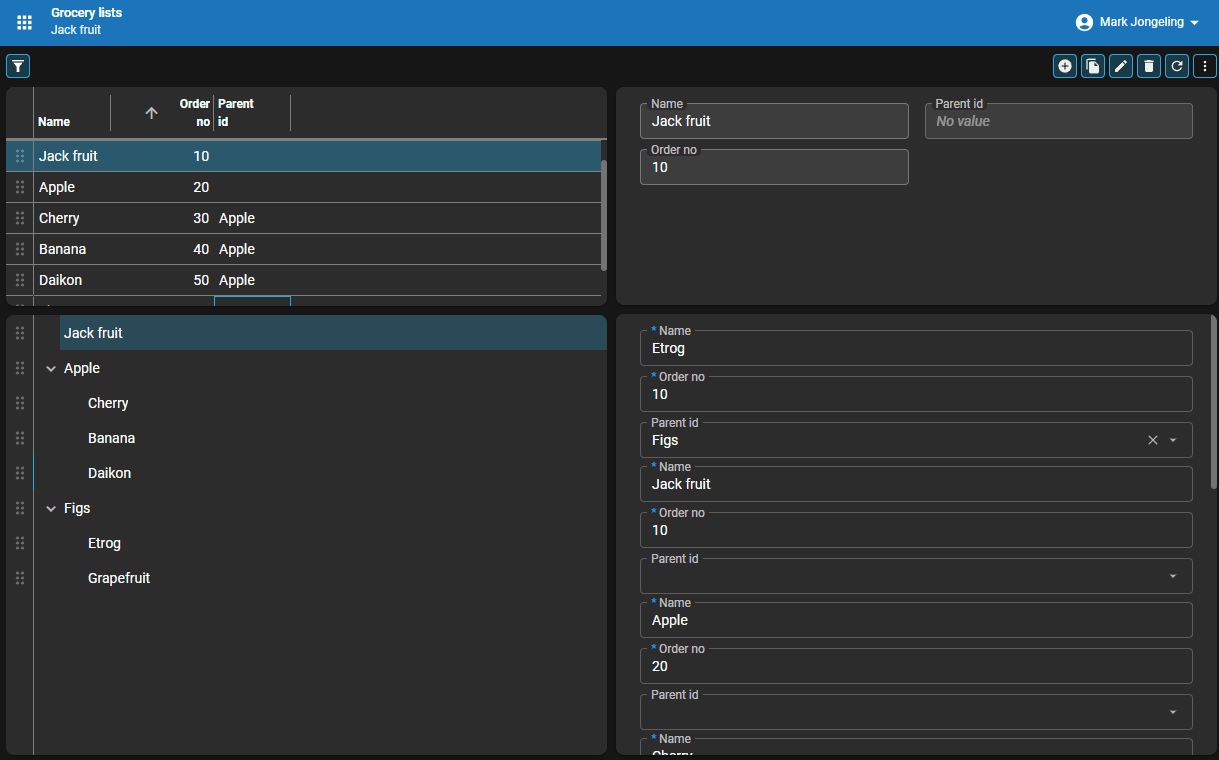Image resolution: width=1219 pixels, height=760 pixels.
Task: Collapse the Apple tree node
Action: click(x=51, y=369)
